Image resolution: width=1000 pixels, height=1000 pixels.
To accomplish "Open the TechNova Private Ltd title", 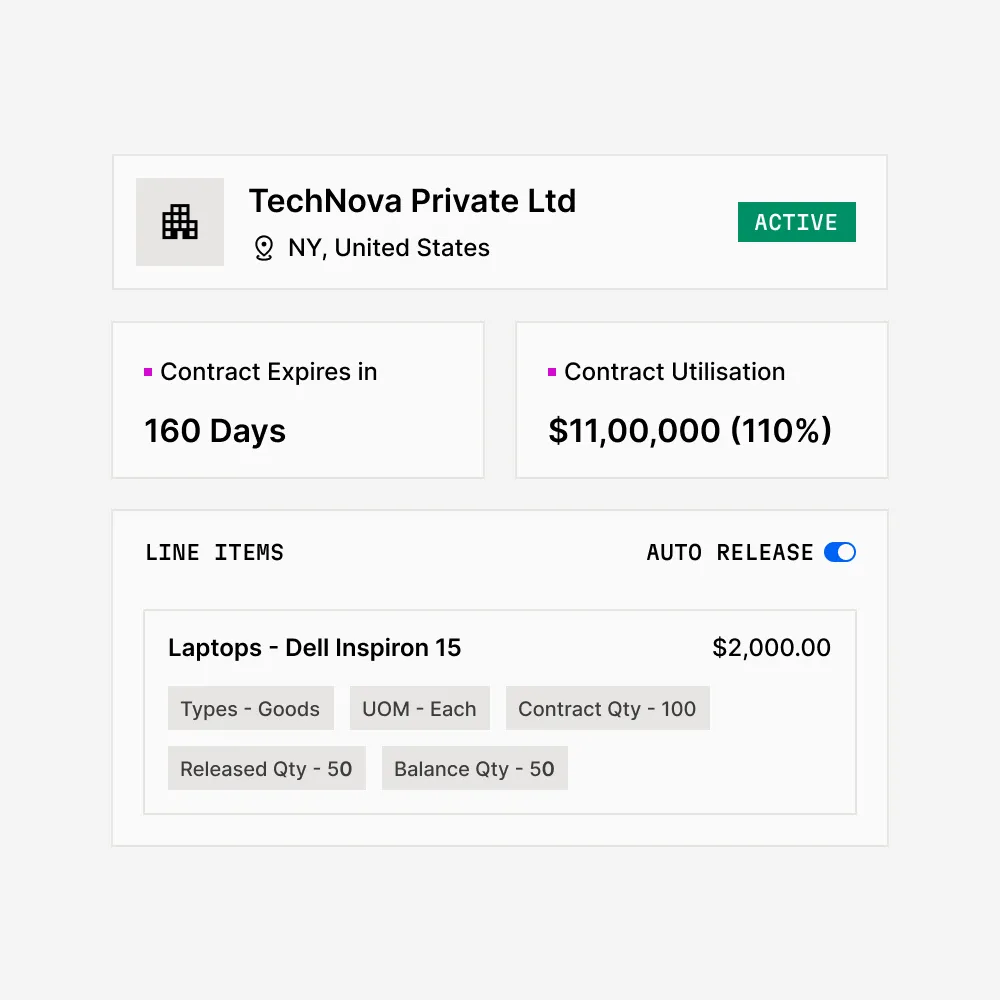I will [412, 201].
